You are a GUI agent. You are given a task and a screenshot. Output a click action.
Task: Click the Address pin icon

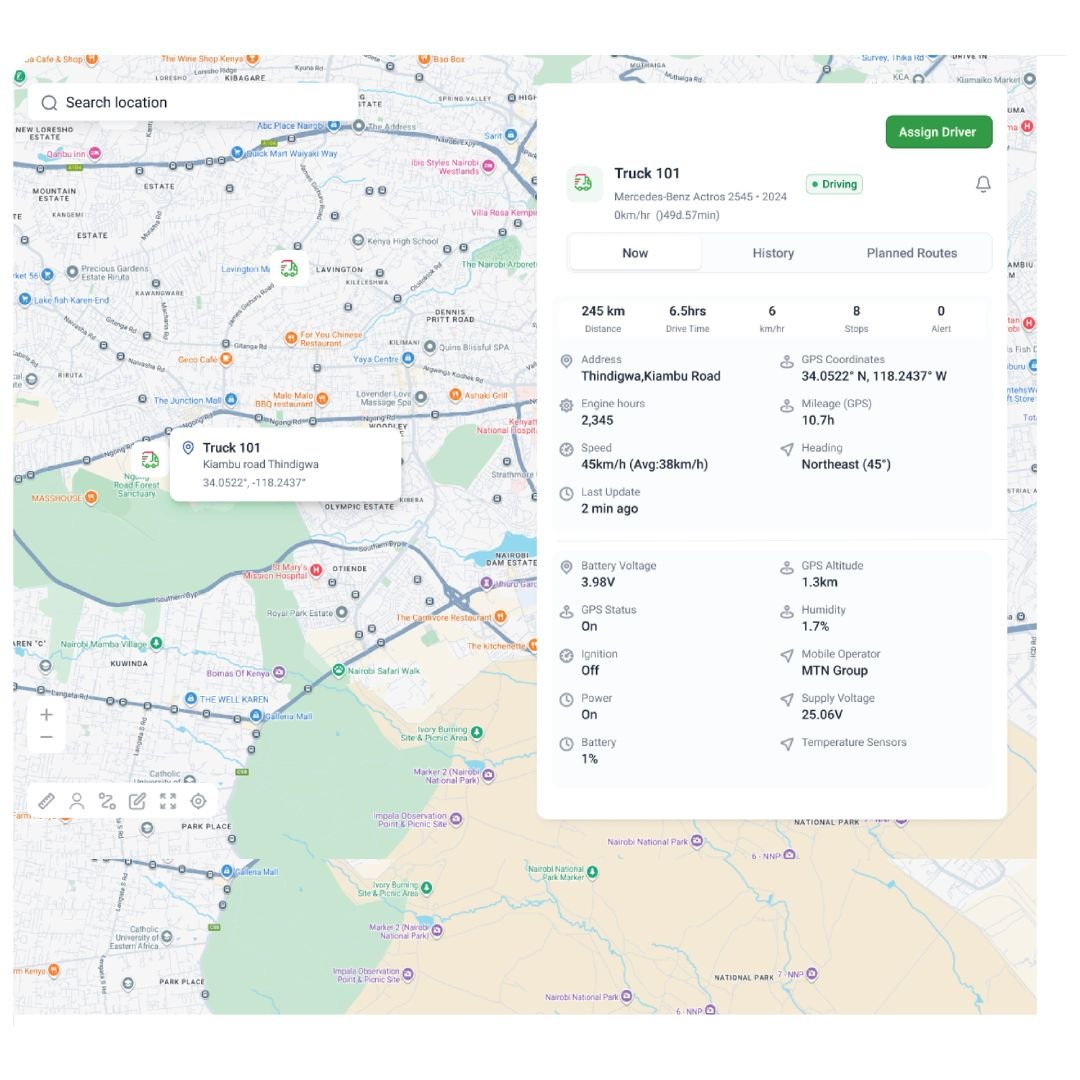[566, 361]
